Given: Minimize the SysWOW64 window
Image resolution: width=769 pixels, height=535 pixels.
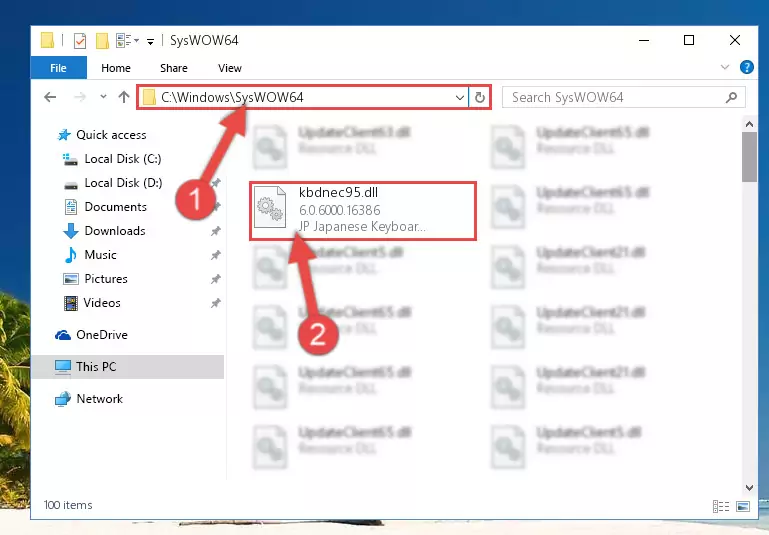Looking at the screenshot, I should pos(644,40).
